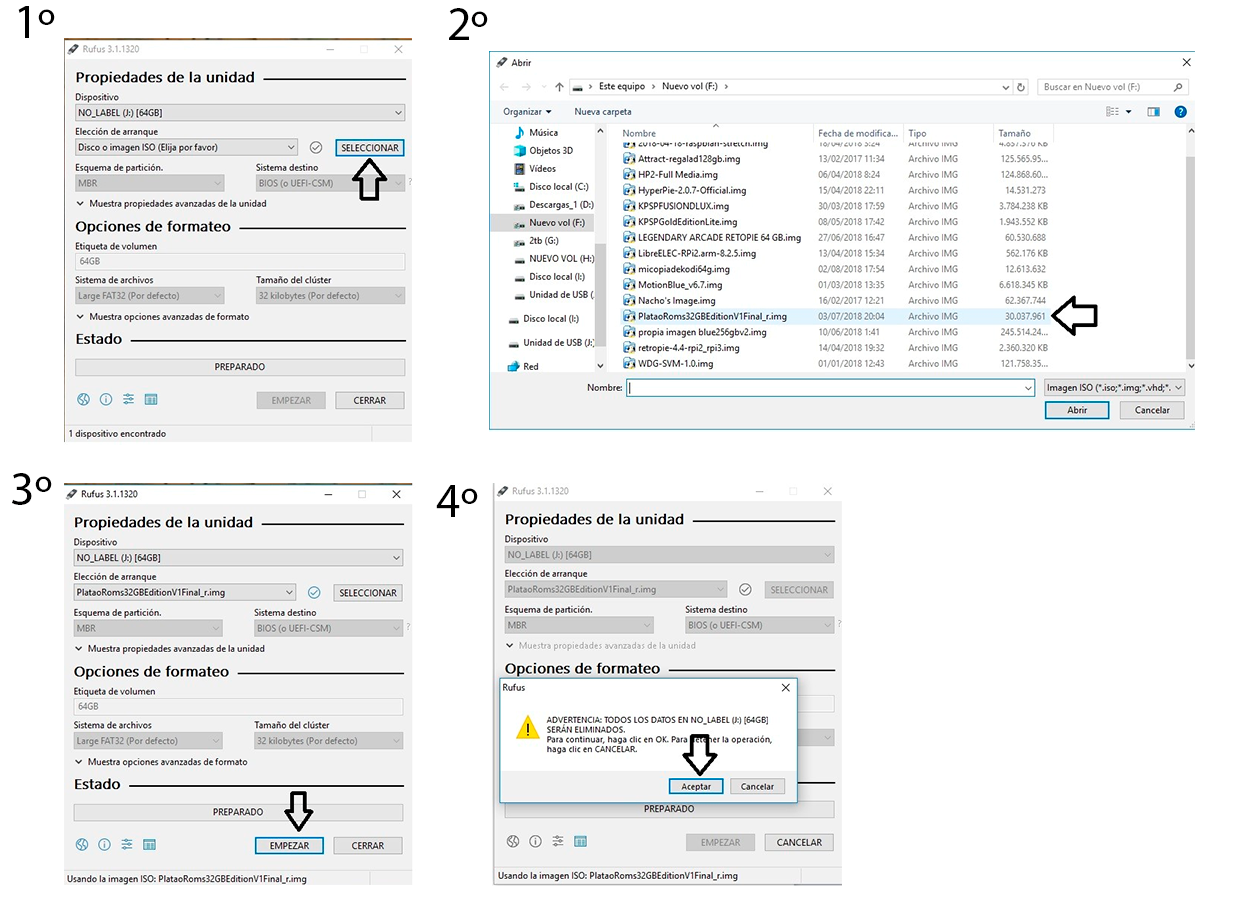
Task: Open the About info icon in step 1 Rufus
Action: (105, 399)
